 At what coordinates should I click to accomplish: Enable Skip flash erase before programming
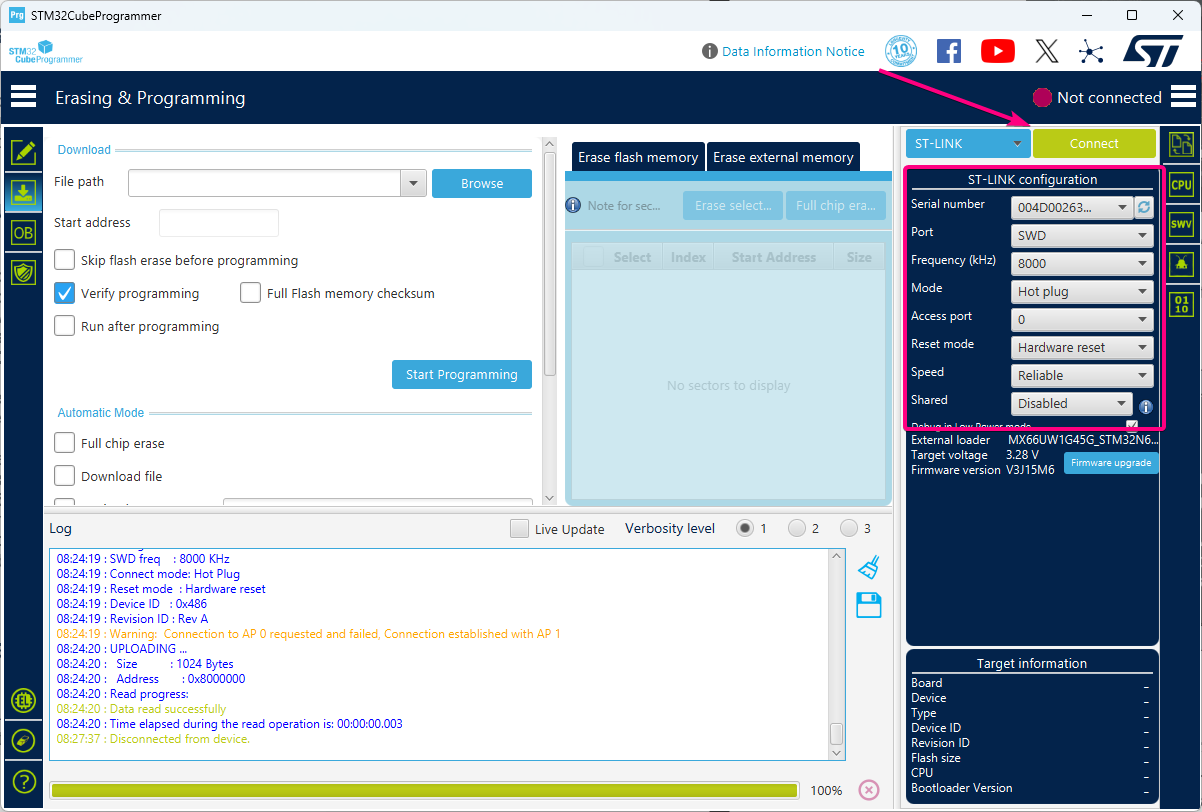(64, 259)
